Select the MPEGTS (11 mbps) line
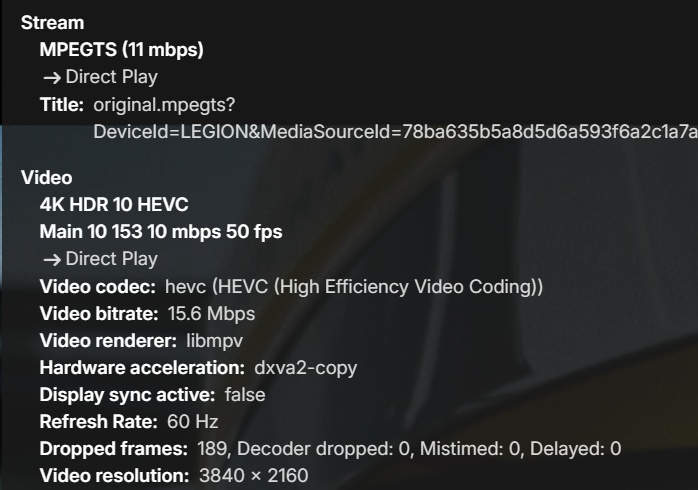 pos(121,50)
